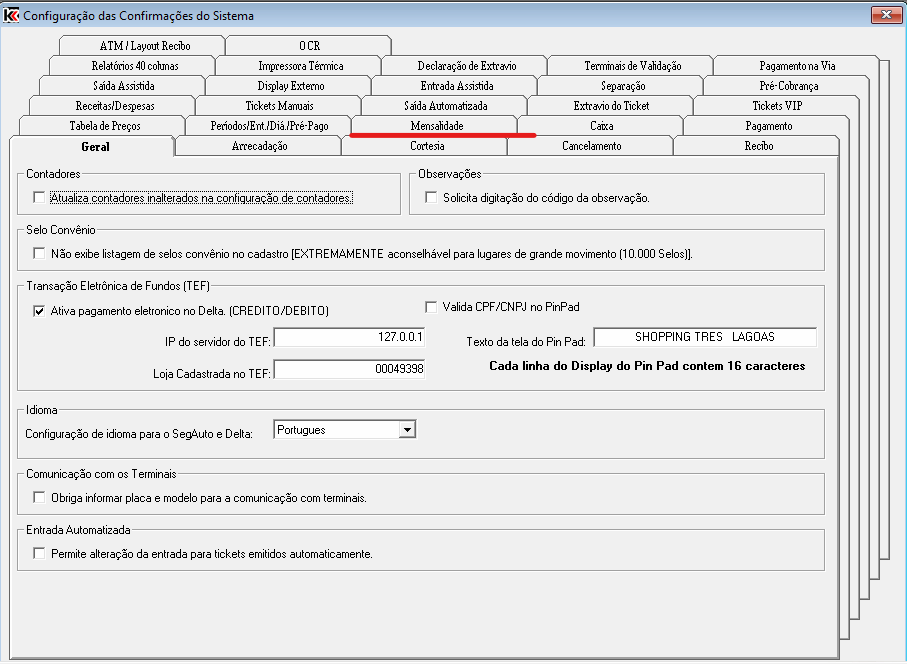Image resolution: width=907 pixels, height=664 pixels.
Task: Uncheck Ativa pagamento eletrônico no Delta
Action: pos(40,311)
